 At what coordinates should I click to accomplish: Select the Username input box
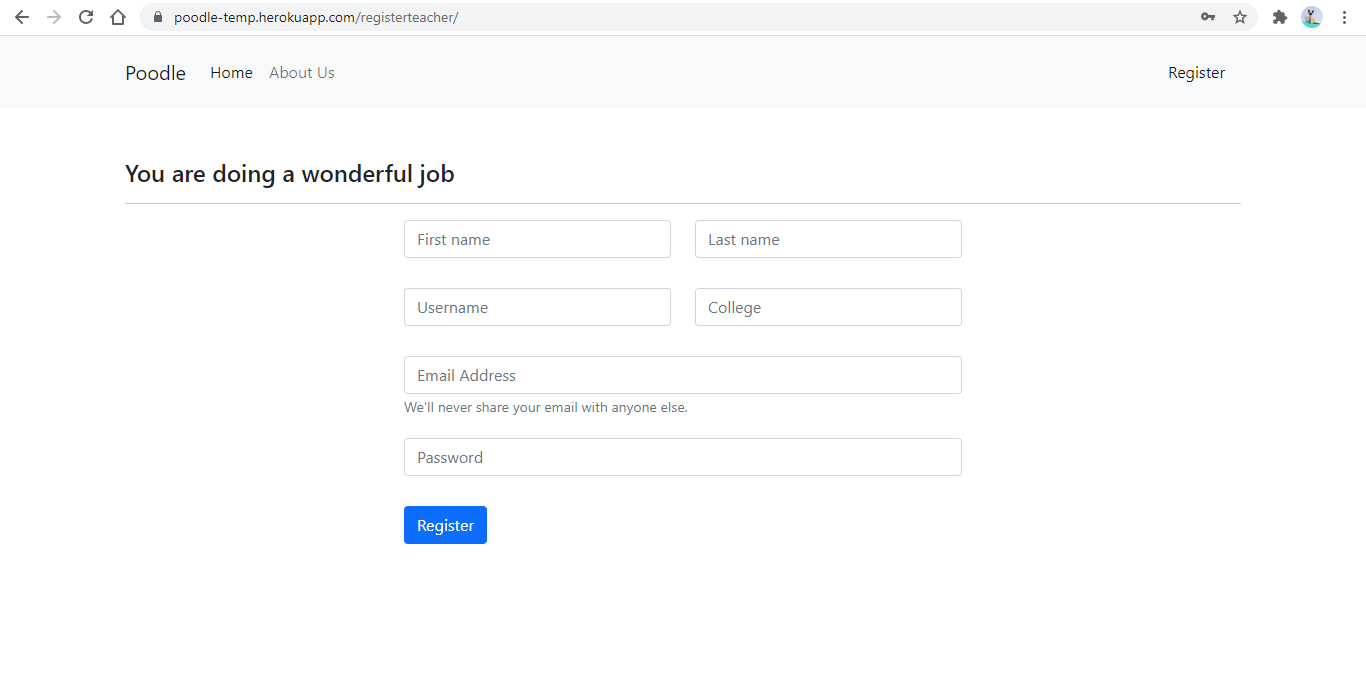click(537, 307)
